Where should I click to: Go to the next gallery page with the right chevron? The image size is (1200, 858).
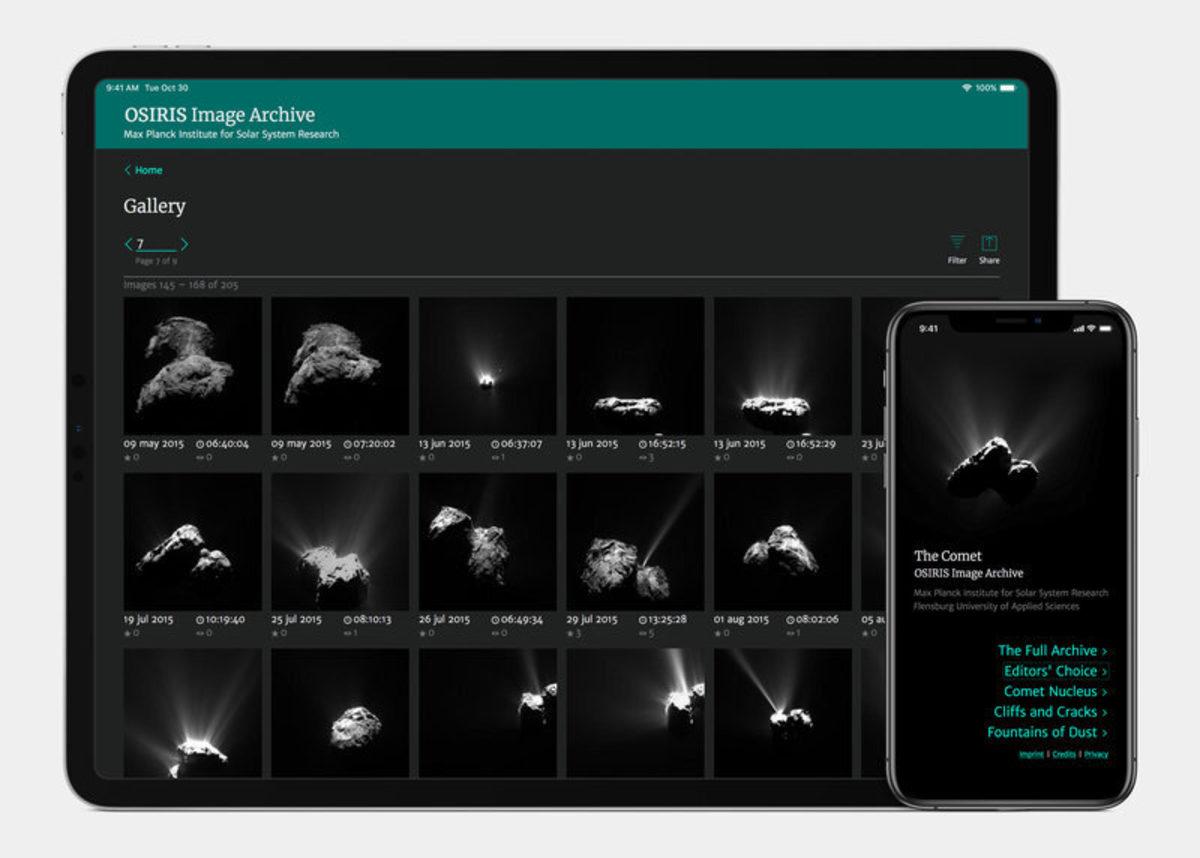pyautogui.click(x=185, y=243)
